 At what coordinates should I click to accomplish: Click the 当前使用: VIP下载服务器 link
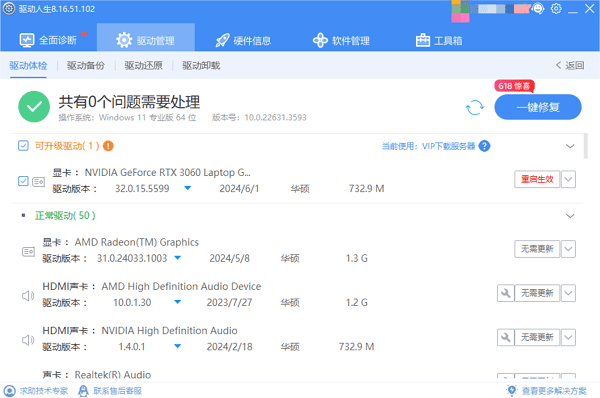pos(429,146)
